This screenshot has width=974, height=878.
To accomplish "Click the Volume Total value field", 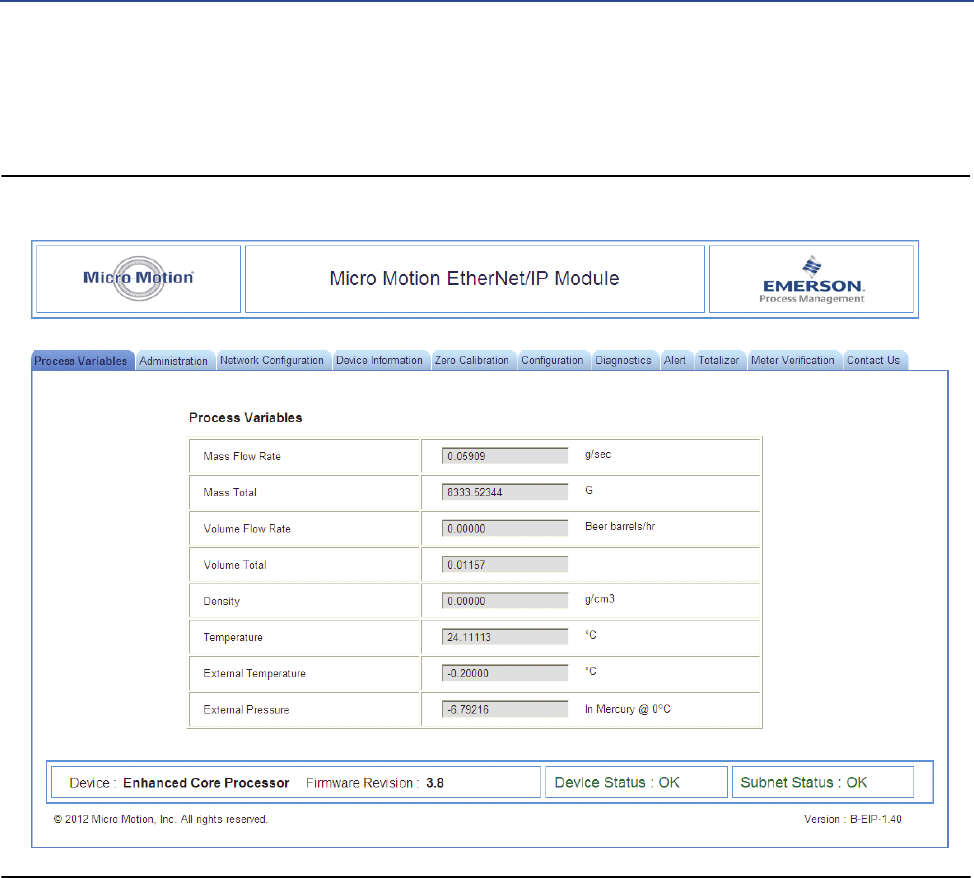I will 505,564.
